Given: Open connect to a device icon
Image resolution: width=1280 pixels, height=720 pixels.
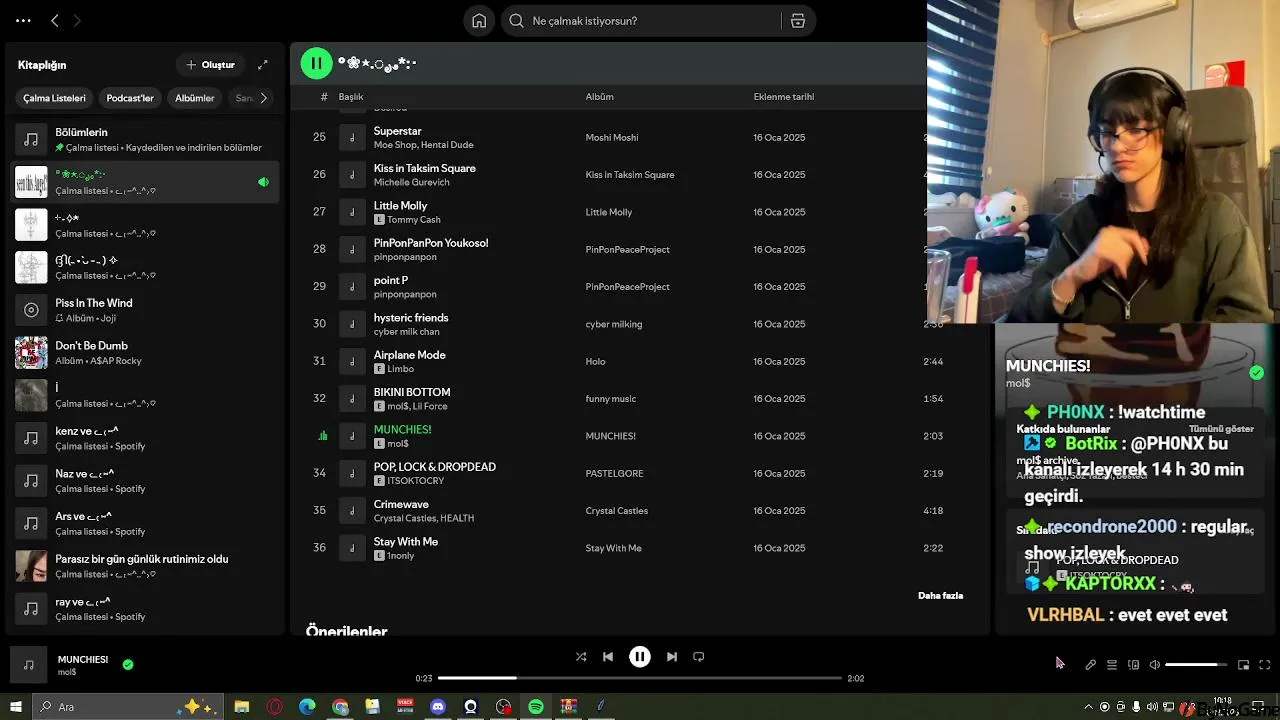Looking at the screenshot, I should pyautogui.click(x=1133, y=665).
